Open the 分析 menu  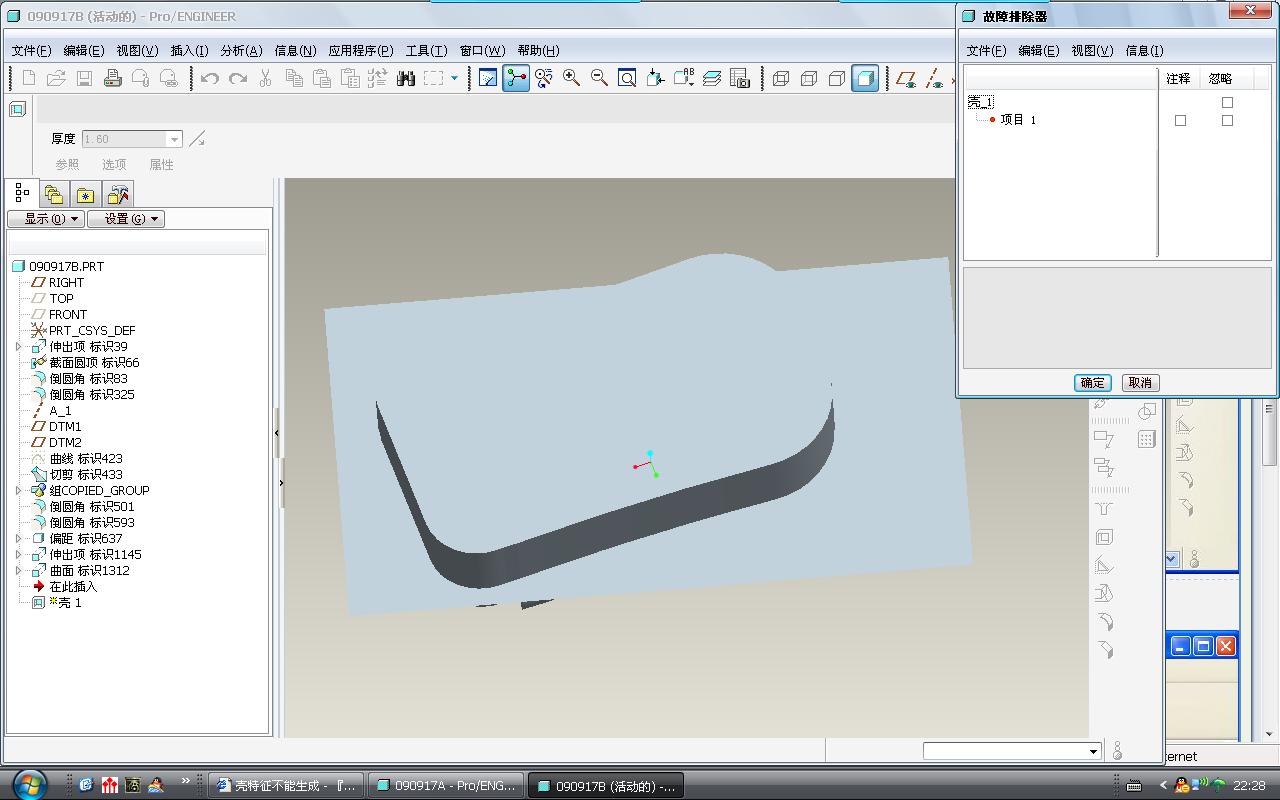(241, 50)
